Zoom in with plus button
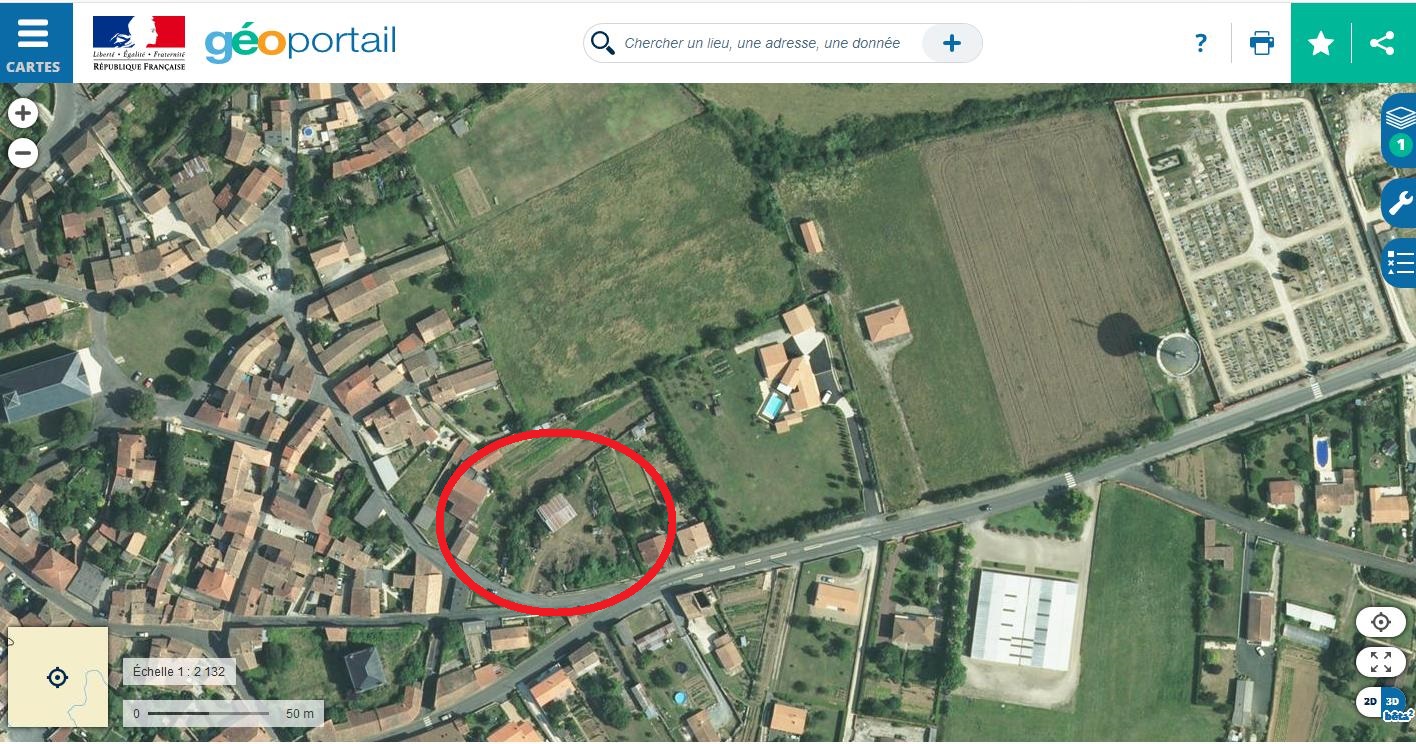The width and height of the screenshot is (1416, 744). pos(23,113)
